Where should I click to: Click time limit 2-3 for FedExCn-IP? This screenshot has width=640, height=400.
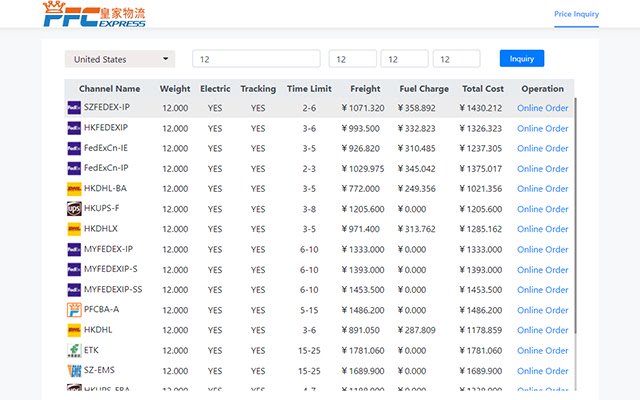[x=309, y=169]
